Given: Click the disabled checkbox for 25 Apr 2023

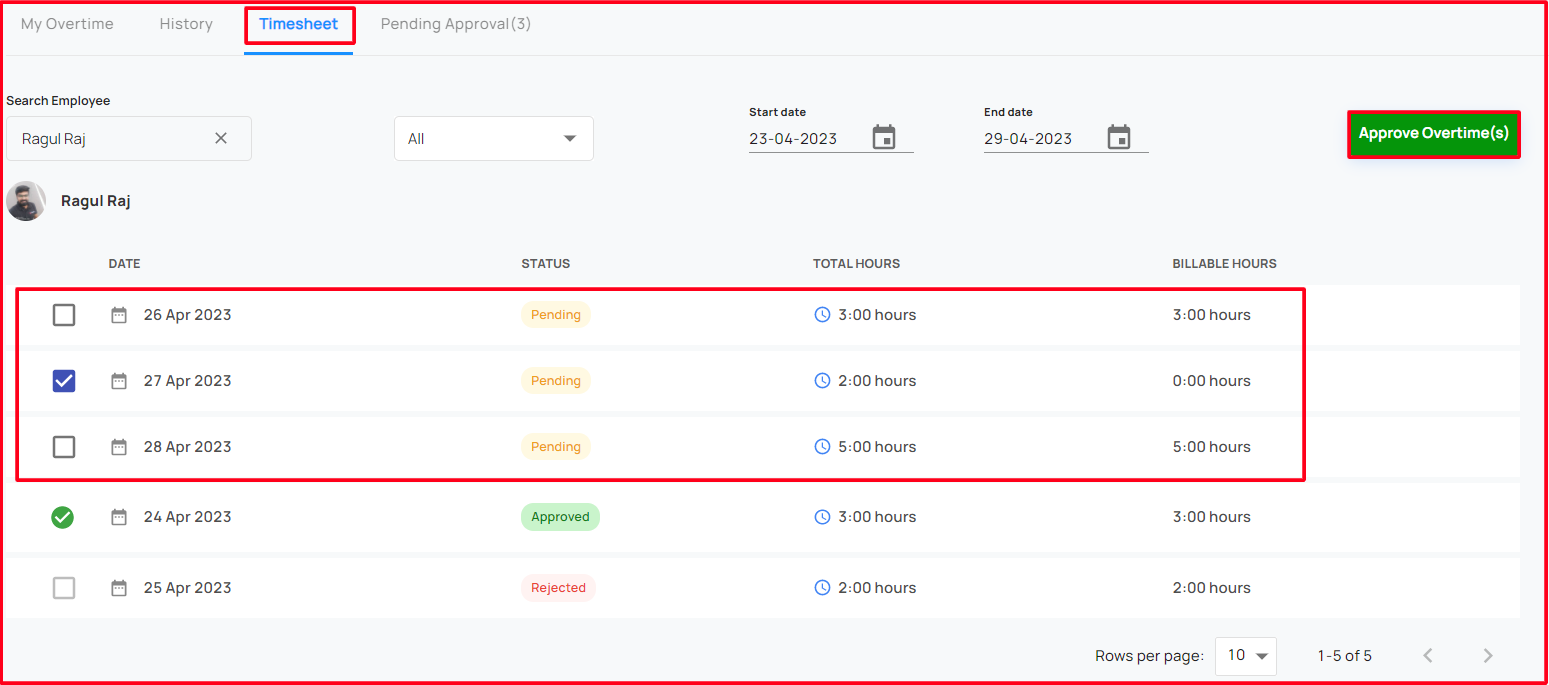Looking at the screenshot, I should 64,588.
